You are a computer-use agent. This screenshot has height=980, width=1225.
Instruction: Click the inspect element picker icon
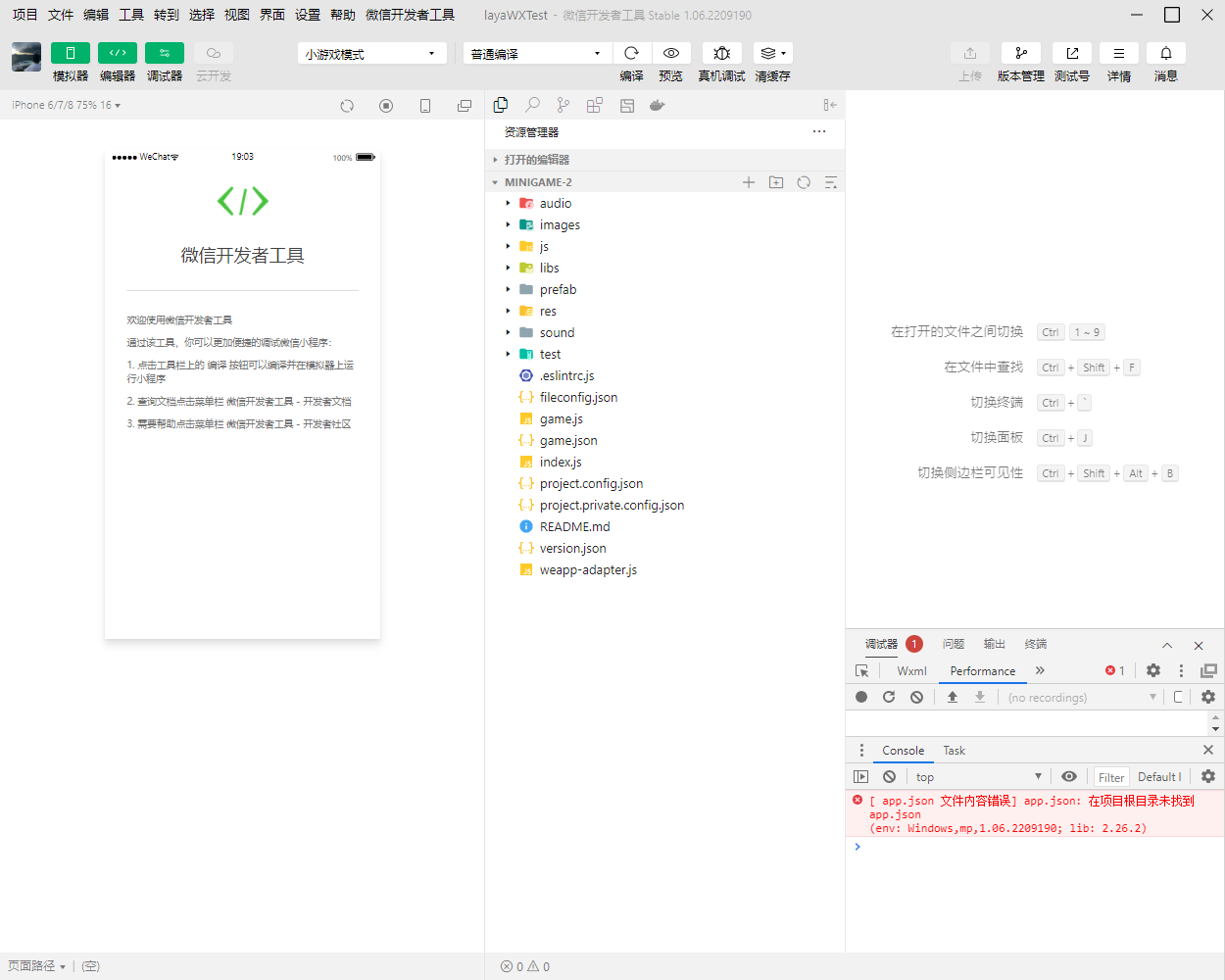coord(861,671)
